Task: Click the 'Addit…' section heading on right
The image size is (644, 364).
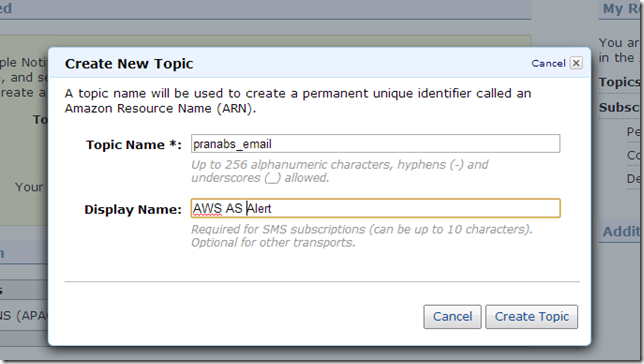Action: click(621, 232)
